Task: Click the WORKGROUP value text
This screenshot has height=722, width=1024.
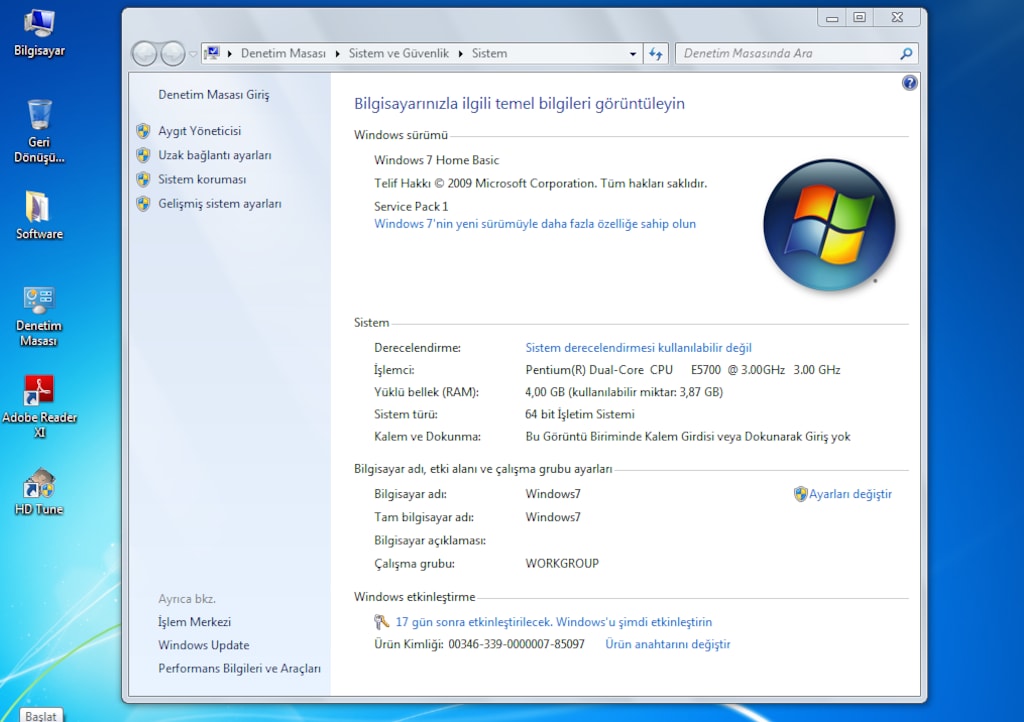Action: point(562,563)
